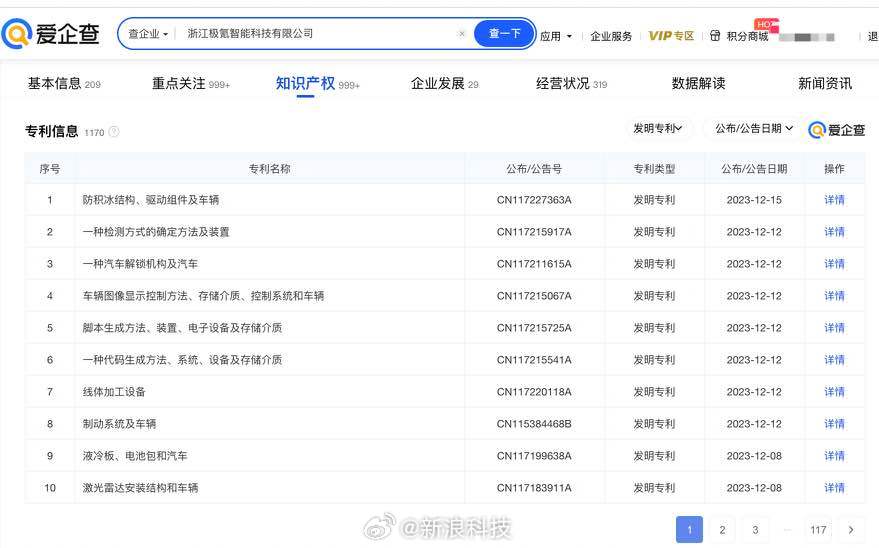Click the 公布/公告号 column header
Screen dimensions: 879x548
pyautogui.click(x=534, y=169)
